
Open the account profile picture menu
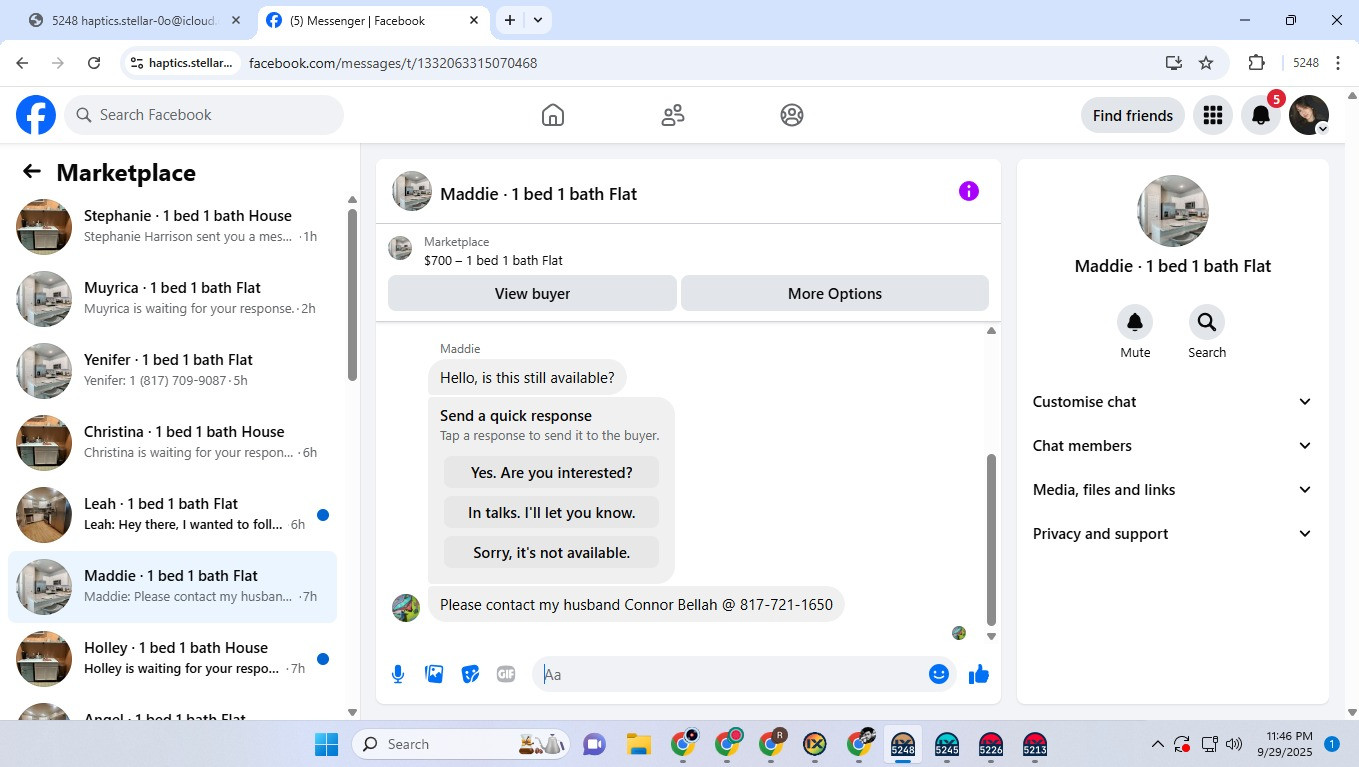pyautogui.click(x=1309, y=115)
